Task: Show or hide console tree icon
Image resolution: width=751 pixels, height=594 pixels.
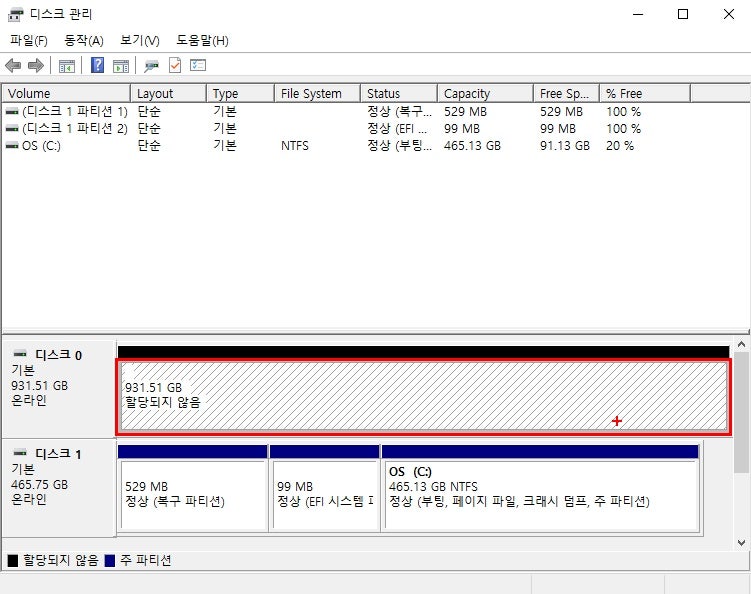Action: tap(67, 66)
